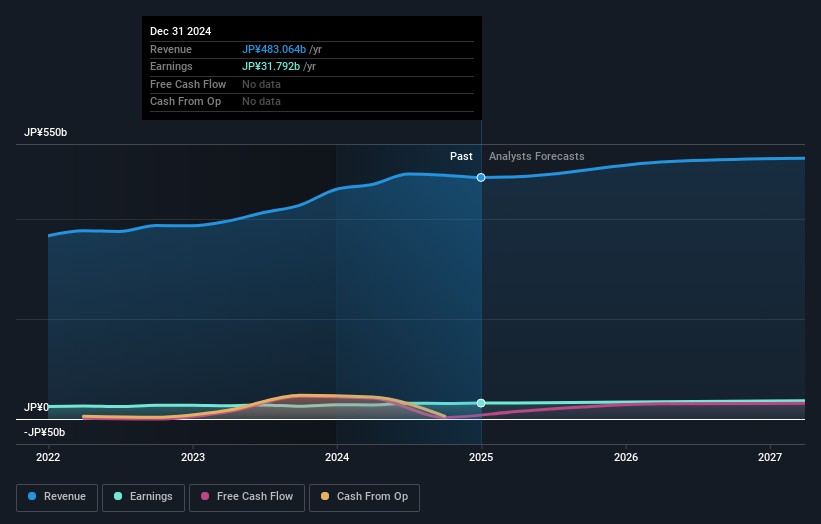The height and width of the screenshot is (524, 821).
Task: Click the 2022 x-axis label
Action: (48, 458)
